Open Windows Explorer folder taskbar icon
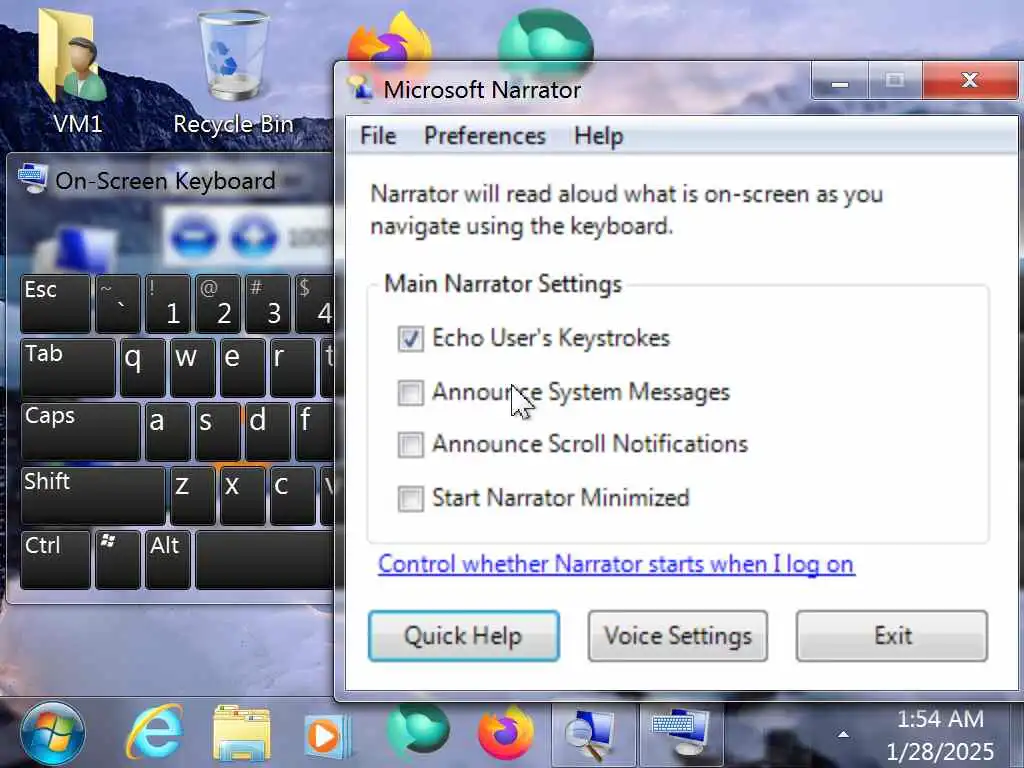Image resolution: width=1024 pixels, height=768 pixels. pos(241,733)
